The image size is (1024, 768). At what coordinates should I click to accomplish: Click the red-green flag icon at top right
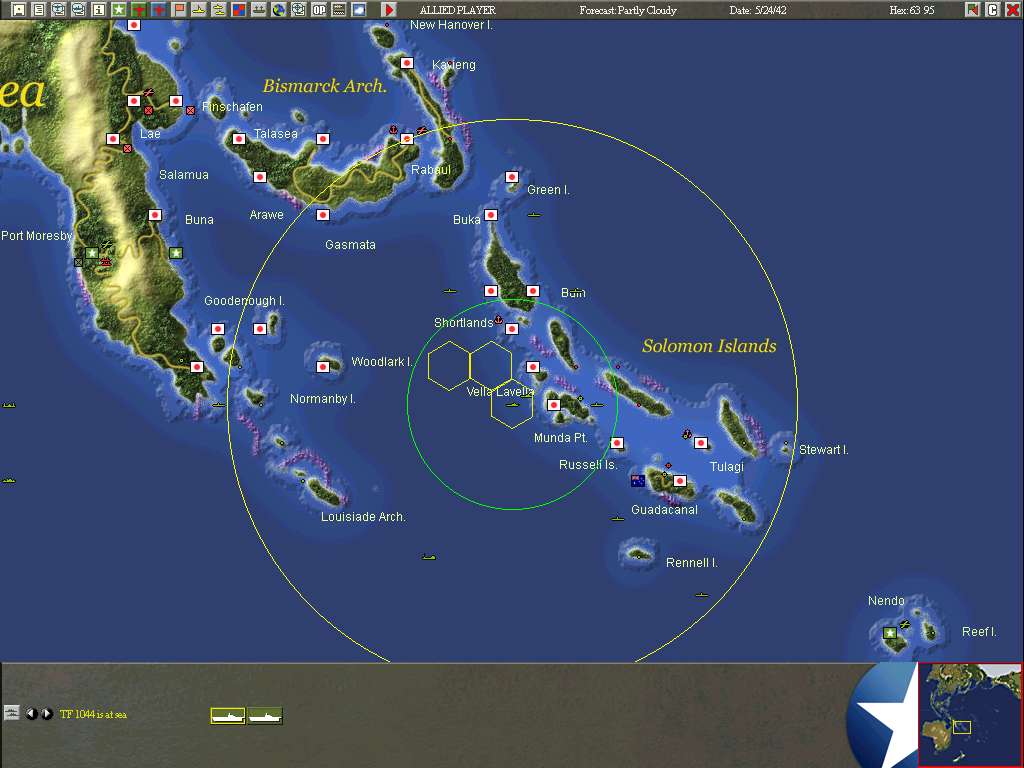[x=972, y=10]
